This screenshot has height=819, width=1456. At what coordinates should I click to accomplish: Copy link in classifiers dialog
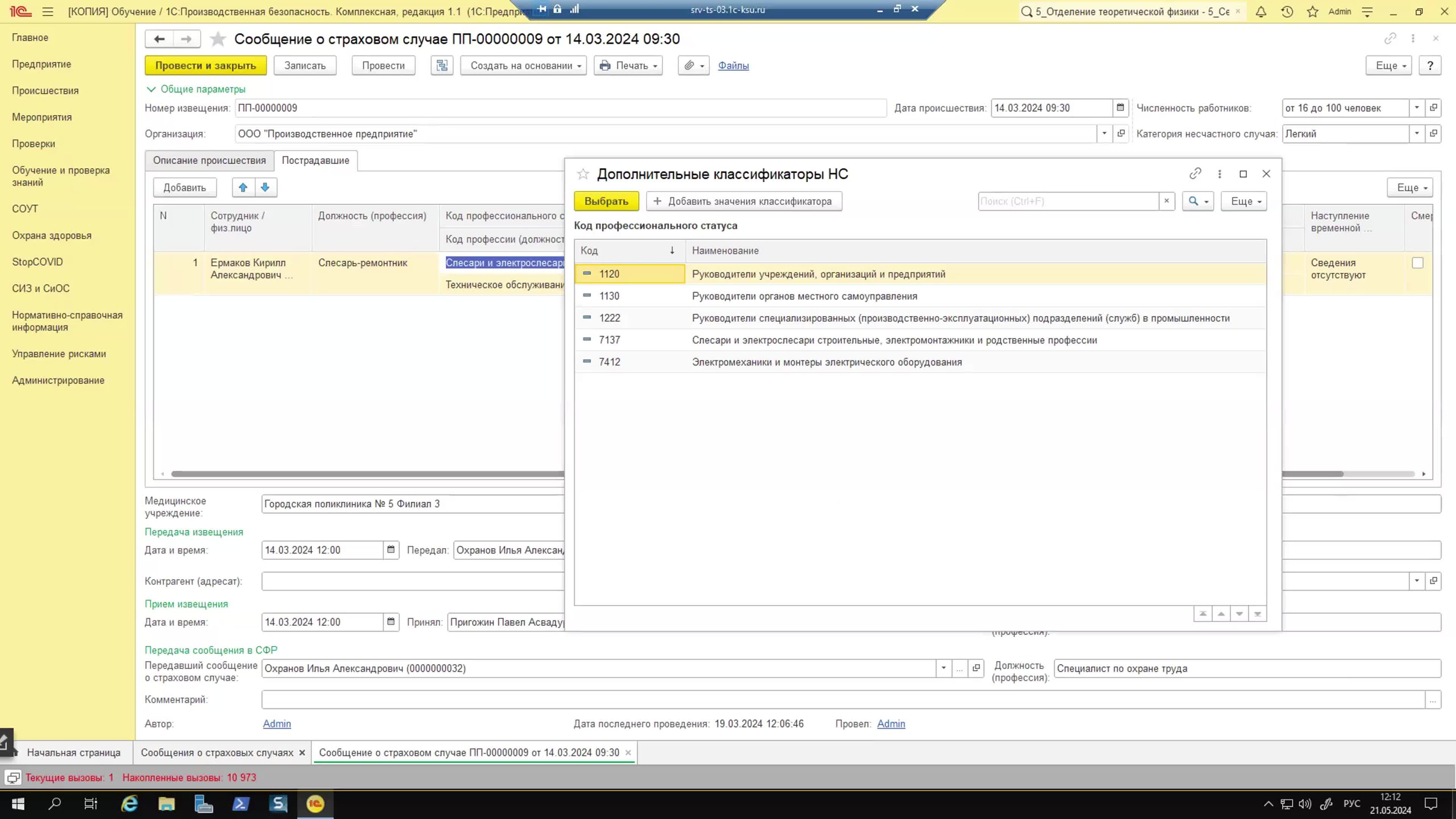tap(1196, 174)
